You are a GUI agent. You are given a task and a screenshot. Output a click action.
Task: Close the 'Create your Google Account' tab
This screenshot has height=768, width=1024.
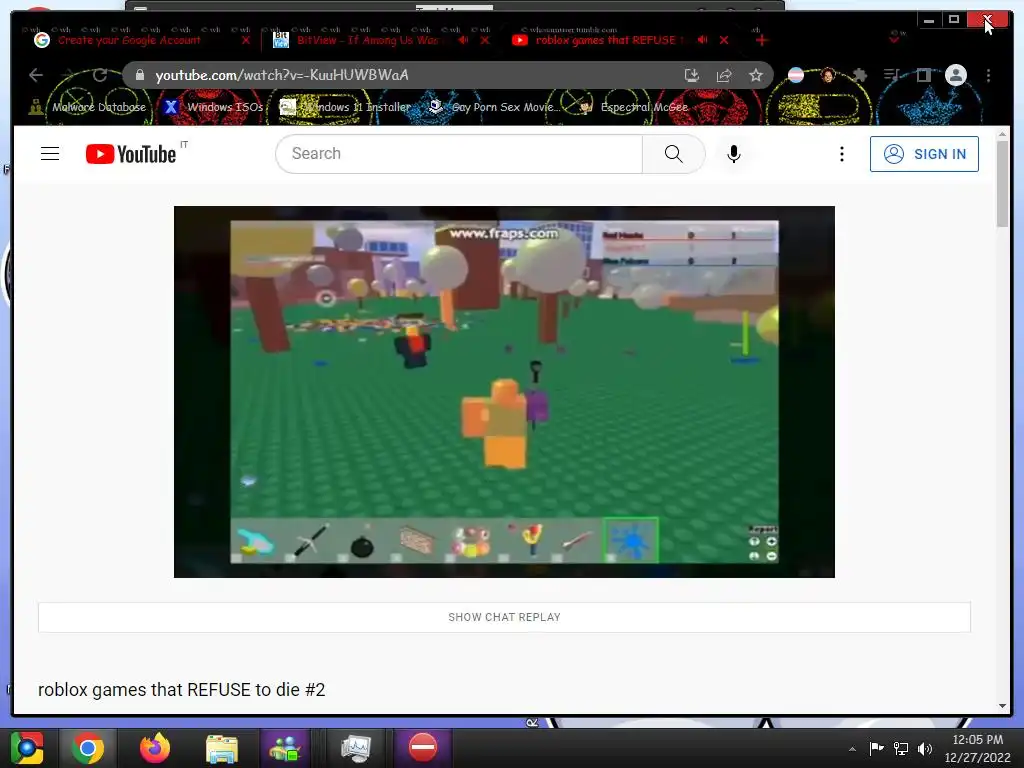[x=246, y=40]
